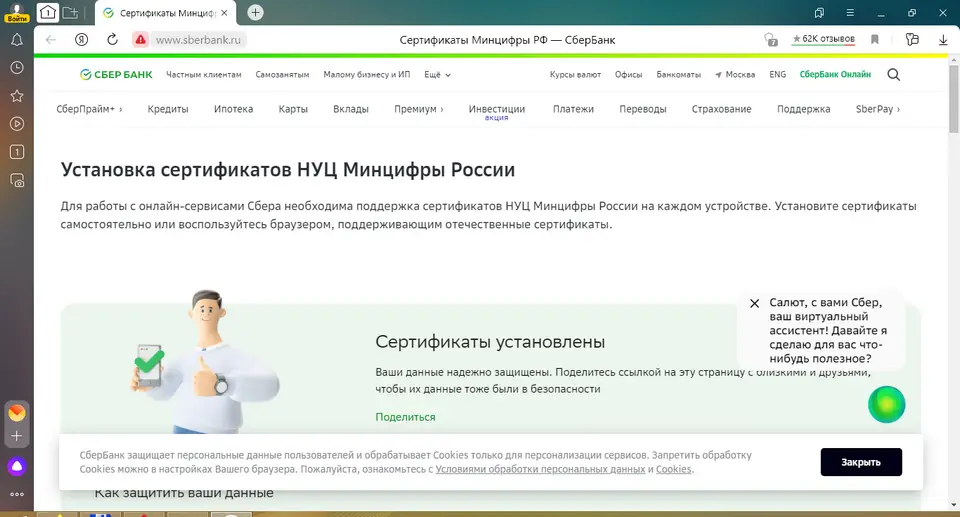960x517 pixels.
Task: Open a new browser tab
Action: click(x=255, y=12)
